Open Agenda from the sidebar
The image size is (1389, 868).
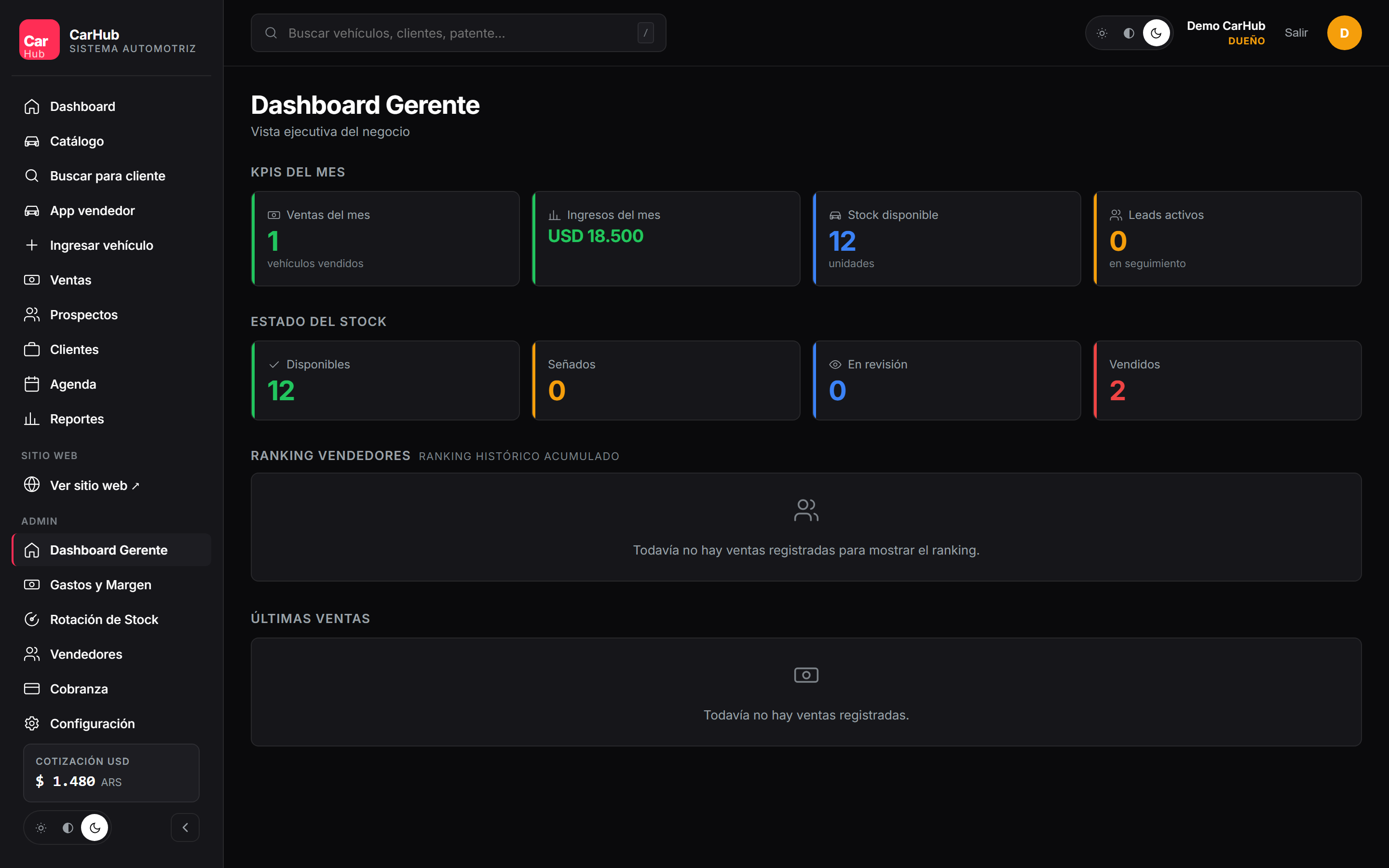coord(111,384)
